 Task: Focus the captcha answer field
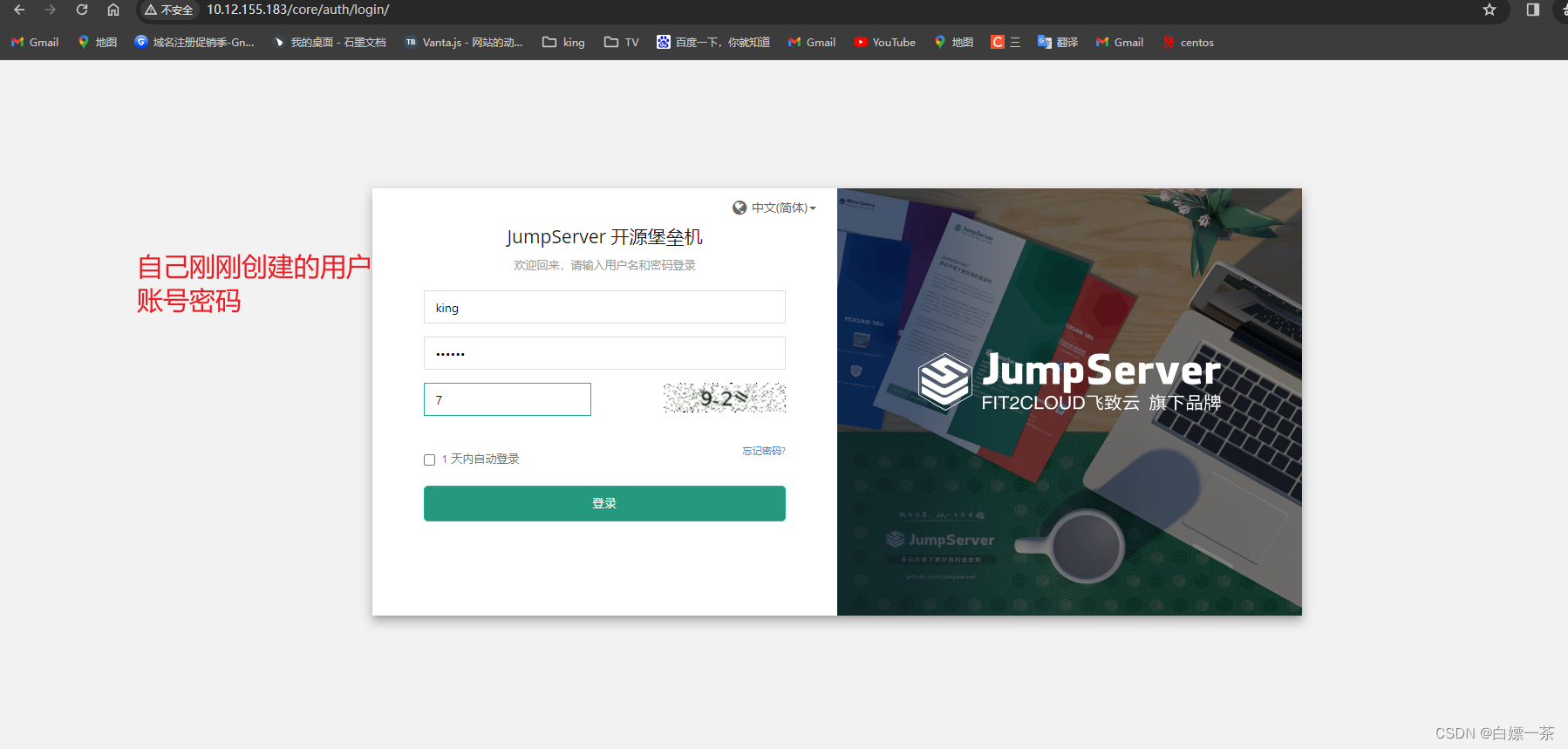click(x=508, y=399)
